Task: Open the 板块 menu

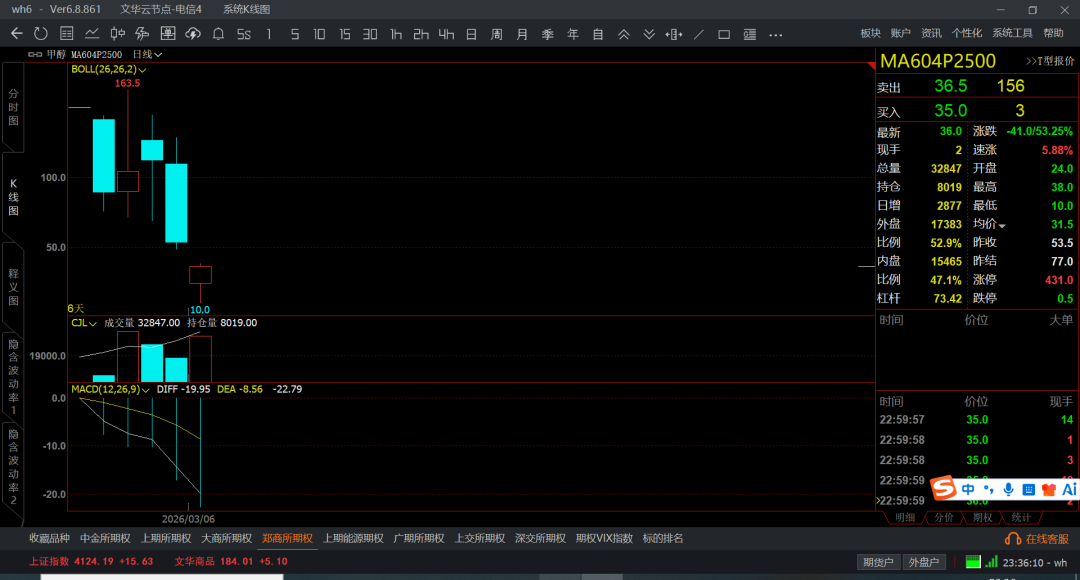Action: 871,33
